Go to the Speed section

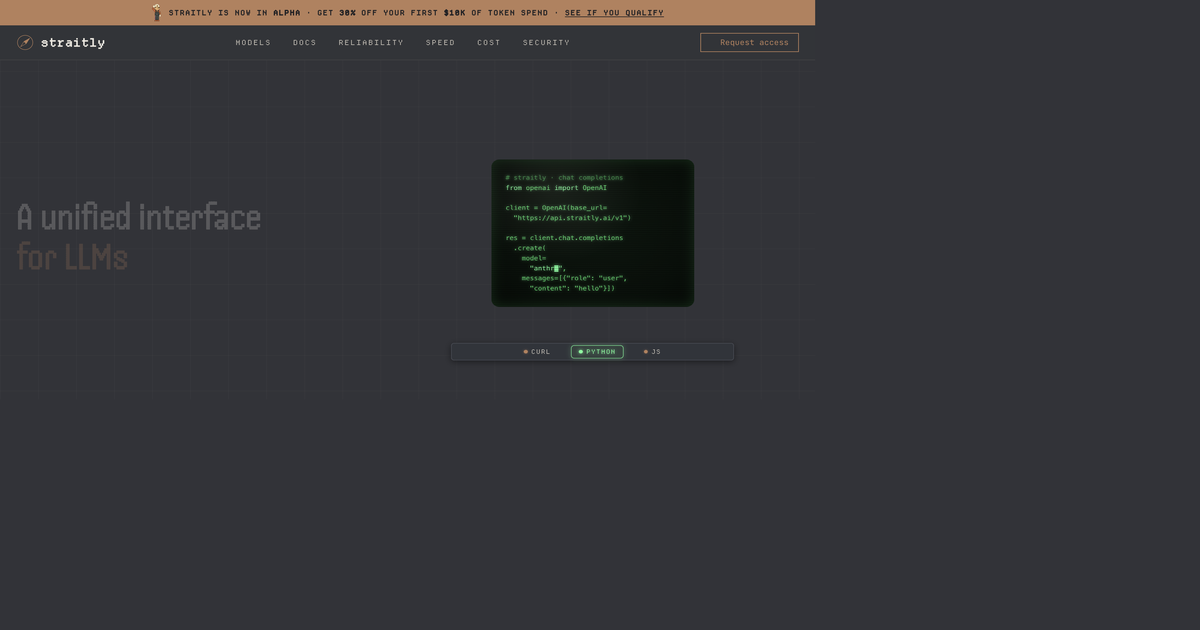point(440,43)
